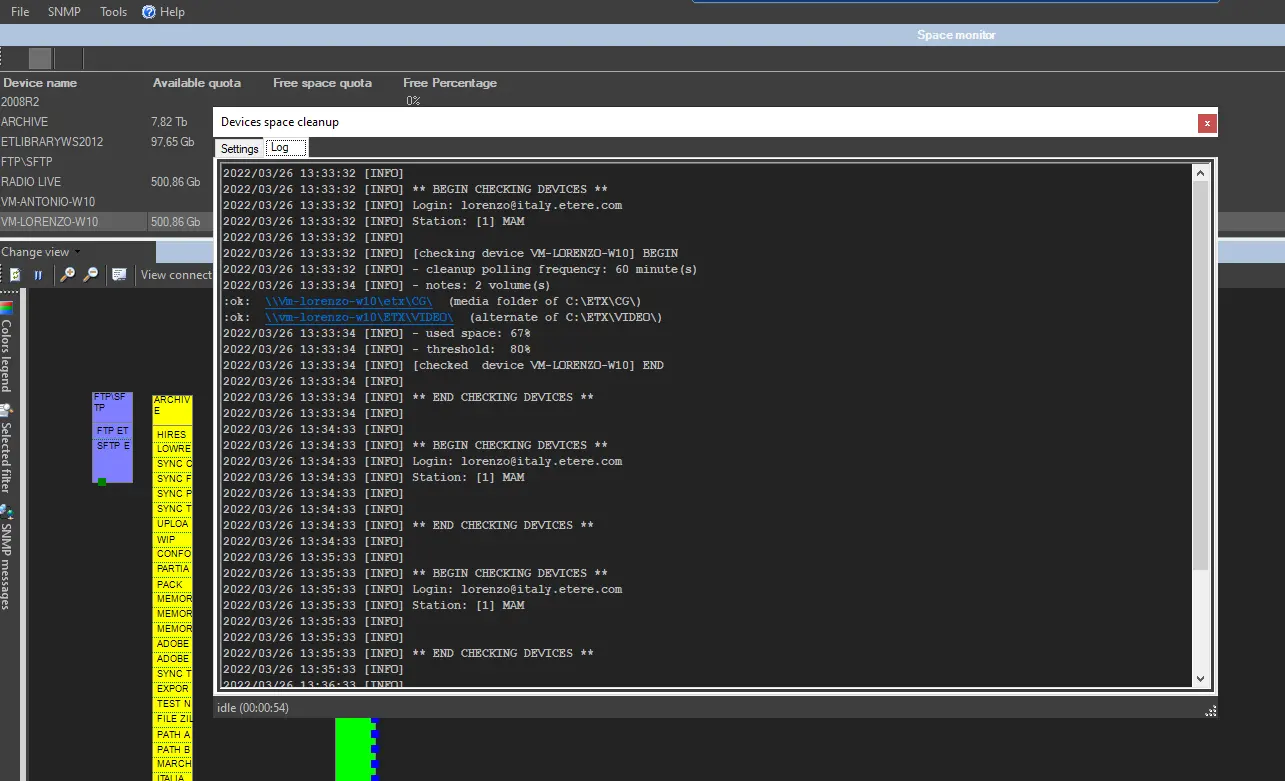1285x781 pixels.
Task: Click the refresh view toolbar icon
Action: [x=15, y=275]
